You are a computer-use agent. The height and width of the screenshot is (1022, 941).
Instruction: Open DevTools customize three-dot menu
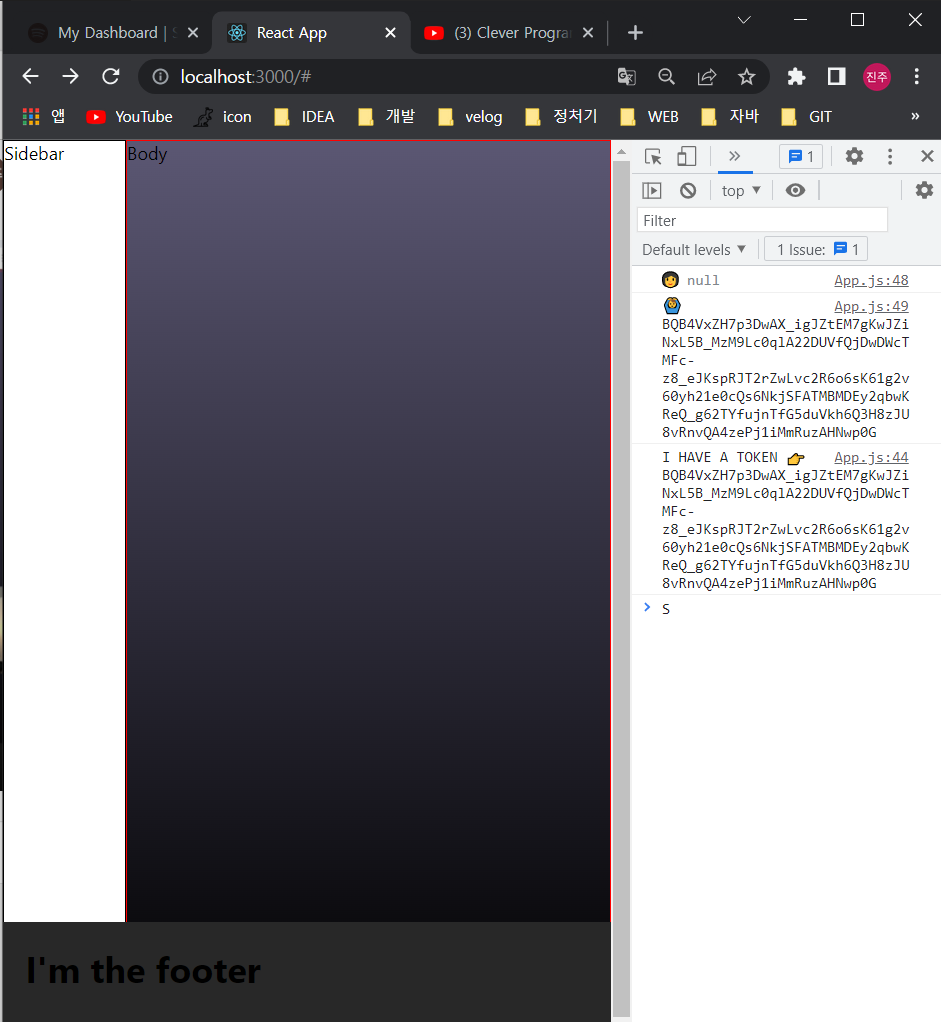[890, 156]
